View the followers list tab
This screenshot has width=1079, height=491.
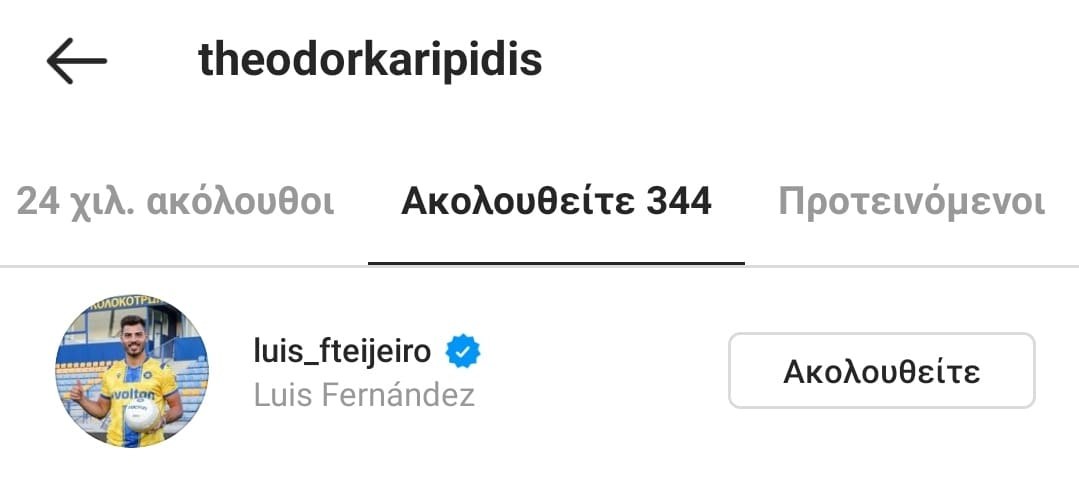click(175, 201)
